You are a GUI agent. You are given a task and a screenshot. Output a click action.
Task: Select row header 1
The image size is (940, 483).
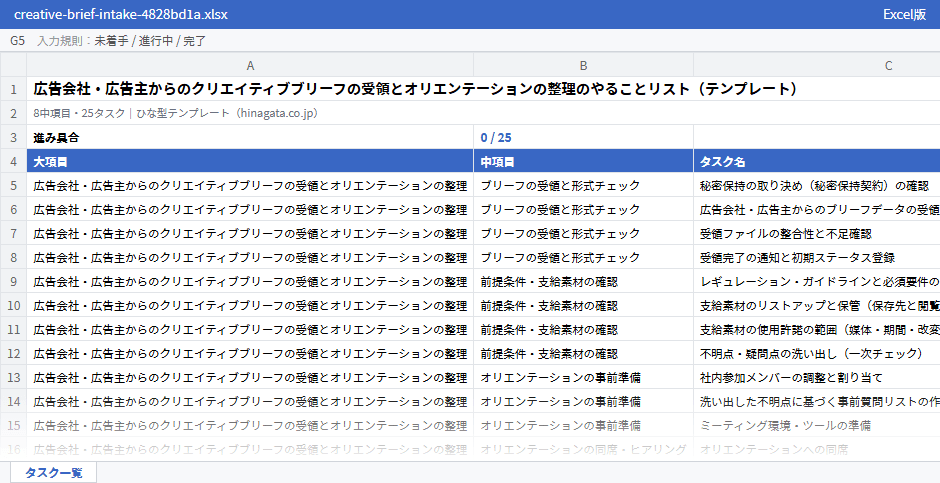pos(13,89)
